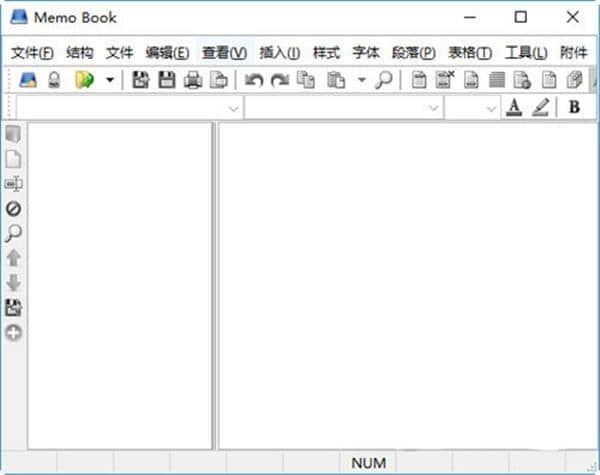Open the 结构 menu
This screenshot has height=475, width=600.
[x=80, y=52]
